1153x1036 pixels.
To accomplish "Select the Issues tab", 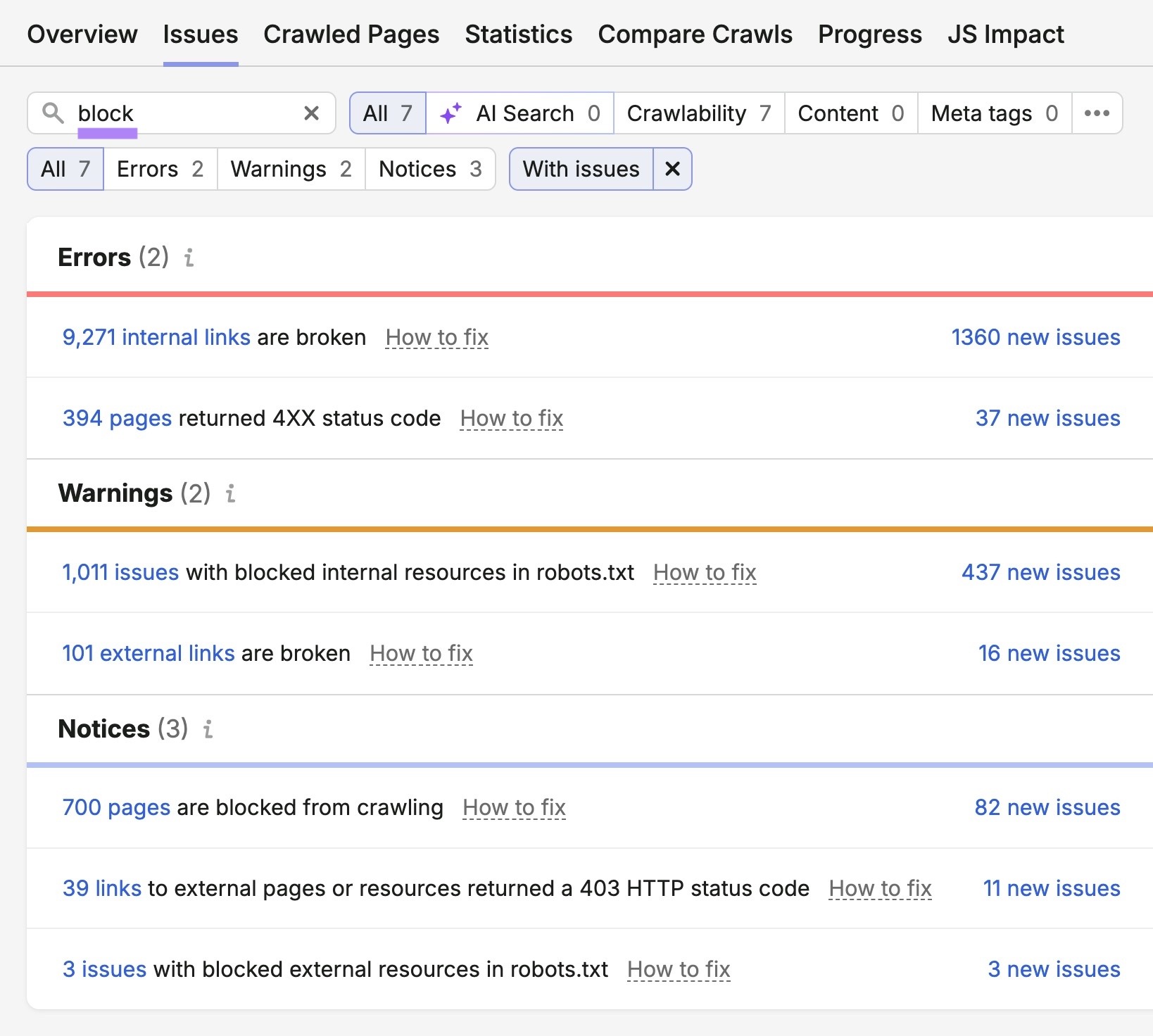I will tap(201, 34).
